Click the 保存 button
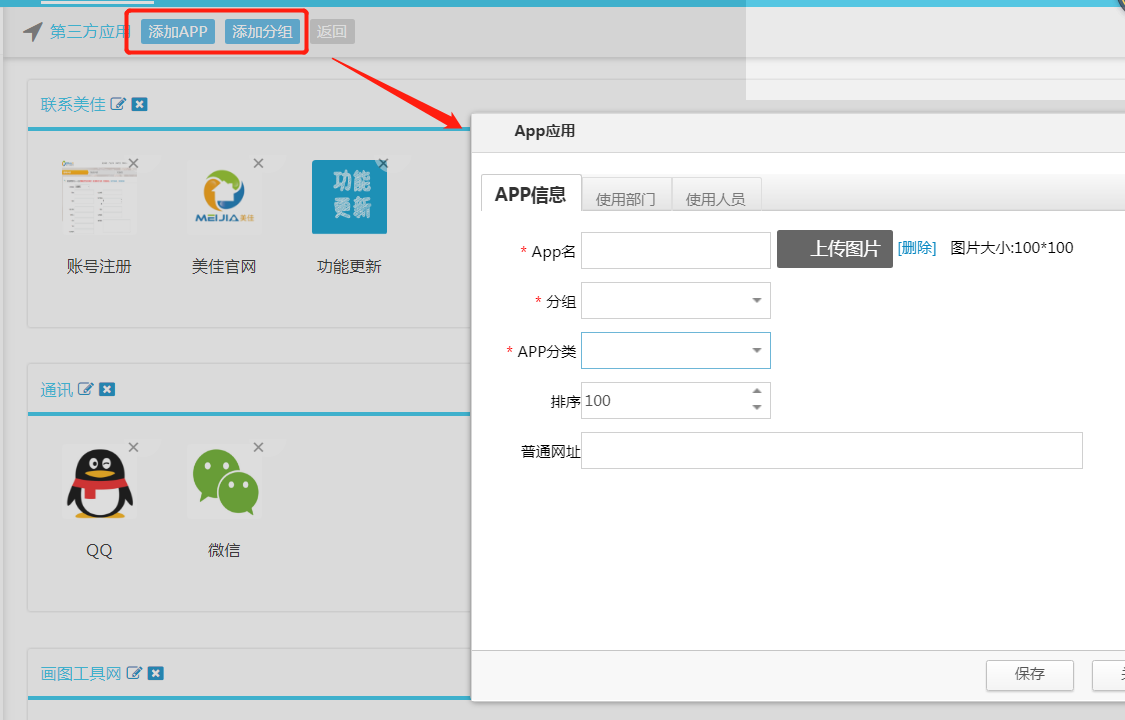Screen dimensions: 1125x720 (x=1029, y=675)
